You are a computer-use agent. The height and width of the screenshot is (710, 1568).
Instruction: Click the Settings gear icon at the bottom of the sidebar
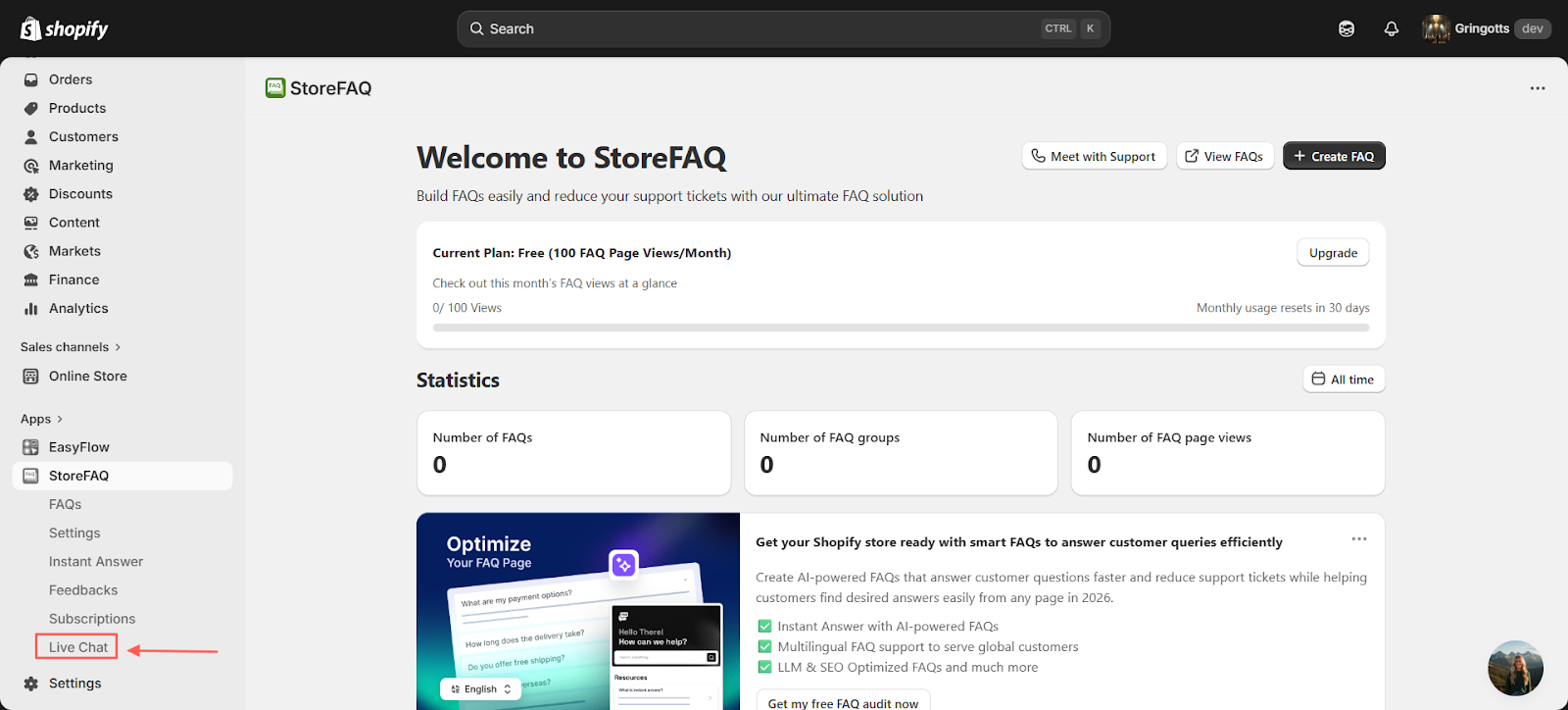point(31,684)
